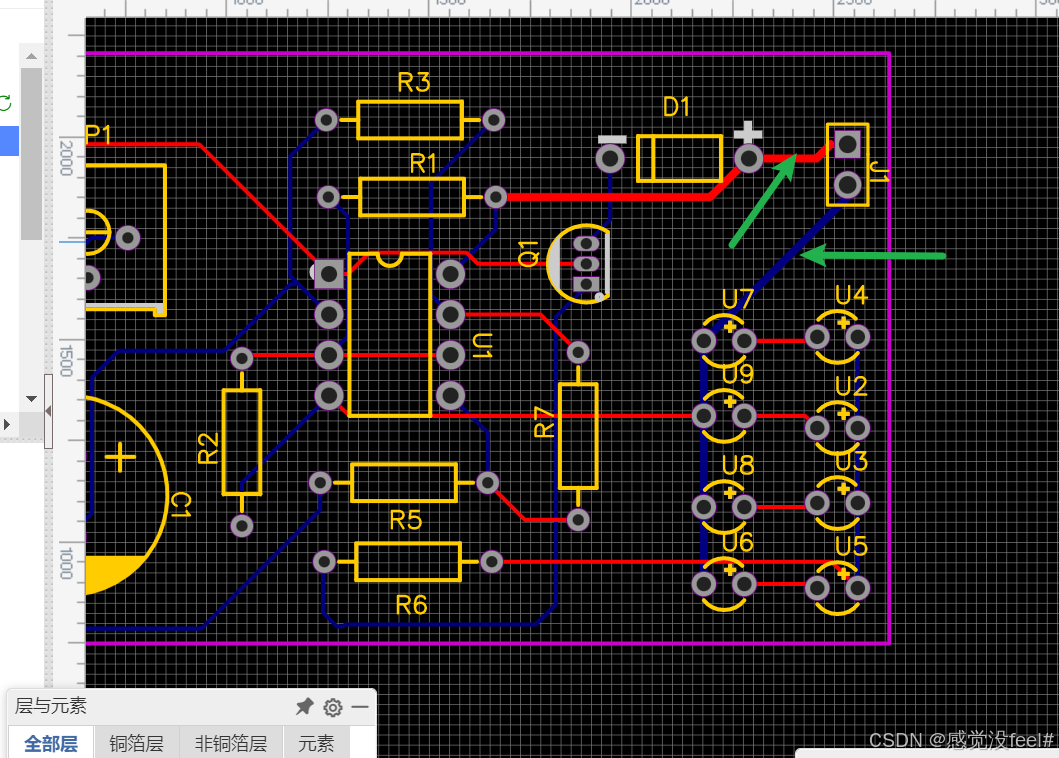Select the D1 negative pad under the minus sign

coord(610,159)
